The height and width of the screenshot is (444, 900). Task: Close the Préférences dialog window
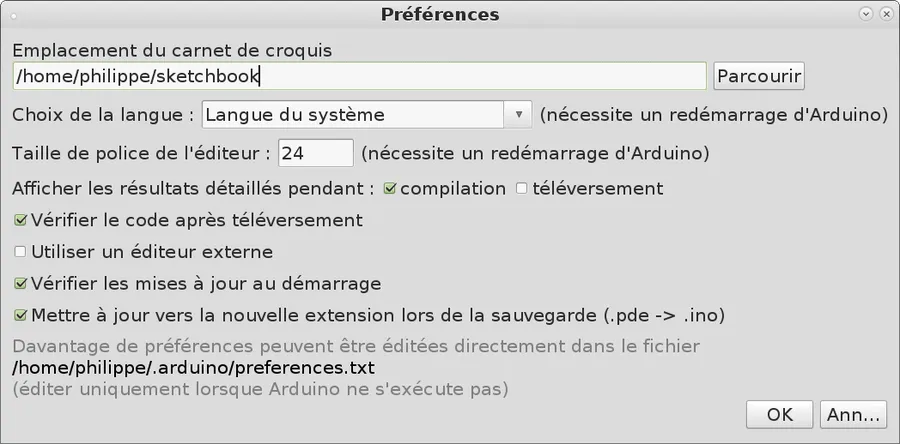tap(886, 14)
